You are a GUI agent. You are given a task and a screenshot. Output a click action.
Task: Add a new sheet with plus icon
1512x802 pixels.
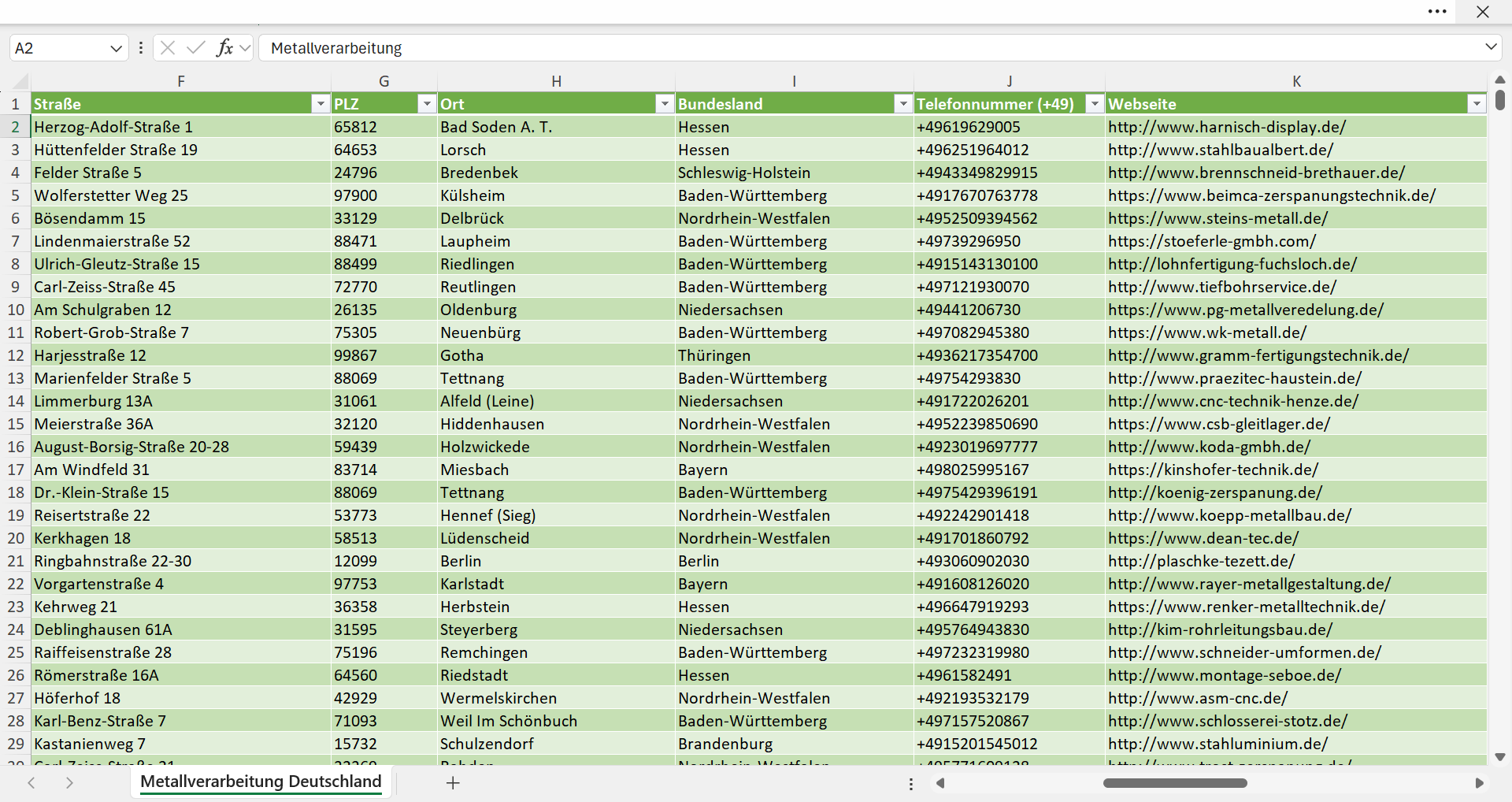coord(453,782)
